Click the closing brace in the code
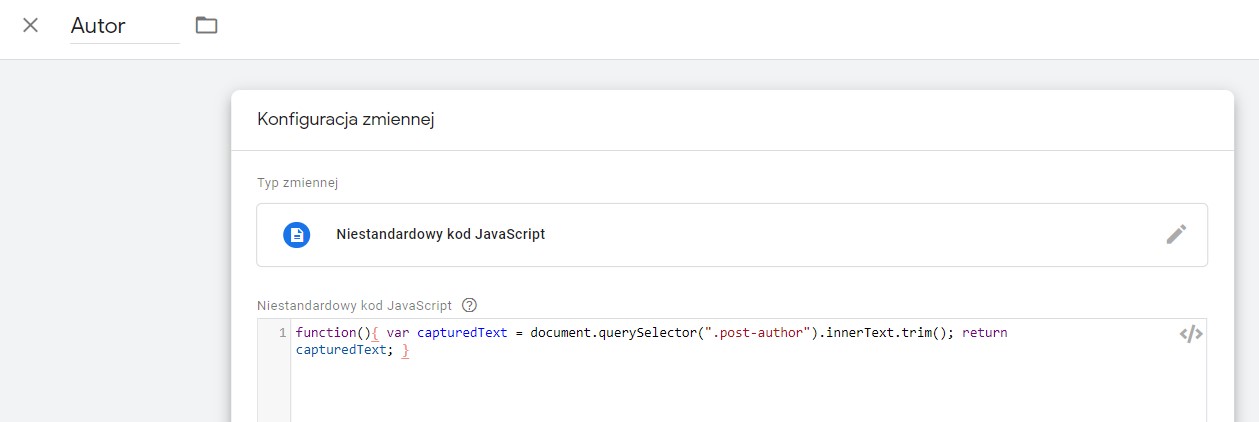The width and height of the screenshot is (1259, 422). (x=405, y=351)
